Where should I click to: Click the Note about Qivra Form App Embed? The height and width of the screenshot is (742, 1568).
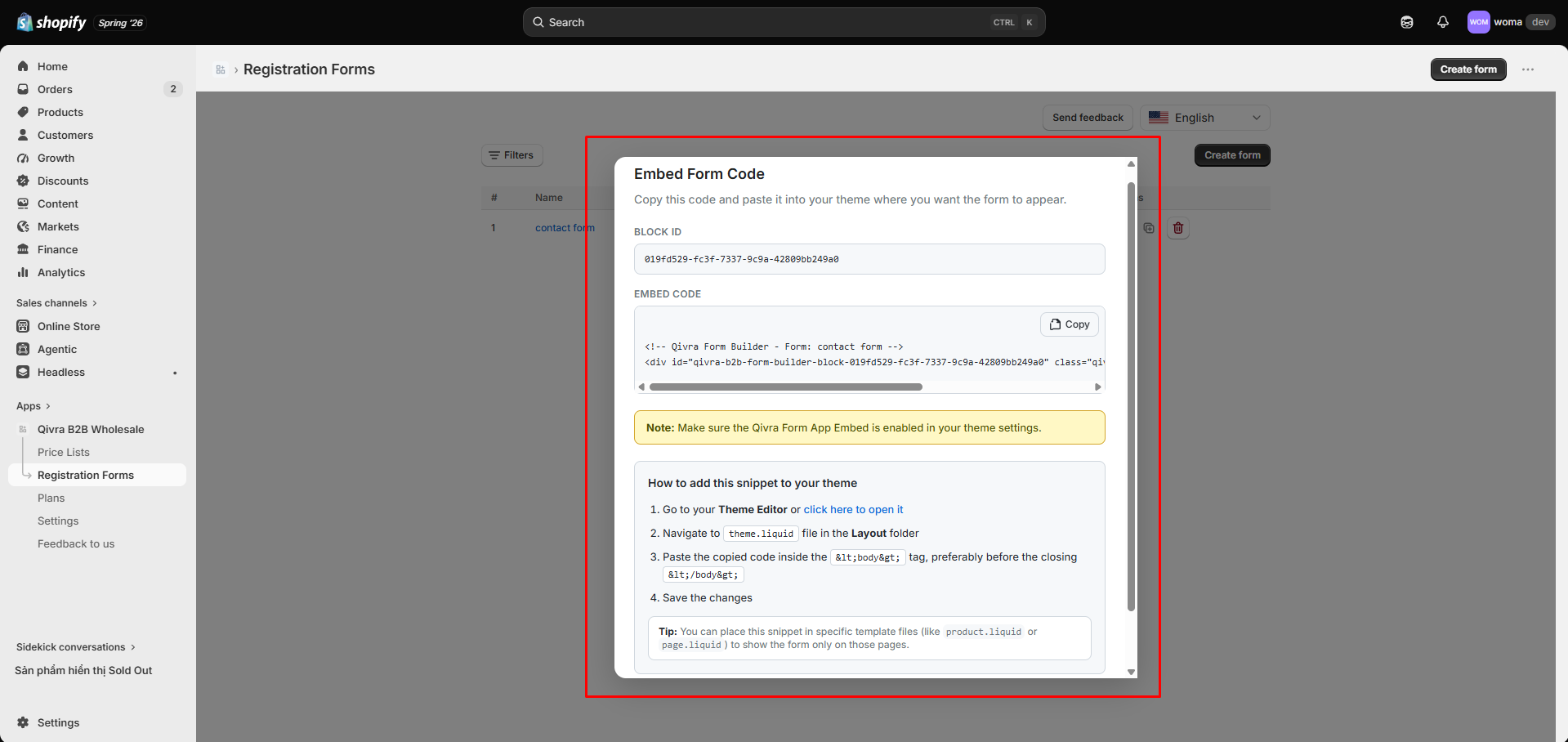pyautogui.click(x=869, y=427)
